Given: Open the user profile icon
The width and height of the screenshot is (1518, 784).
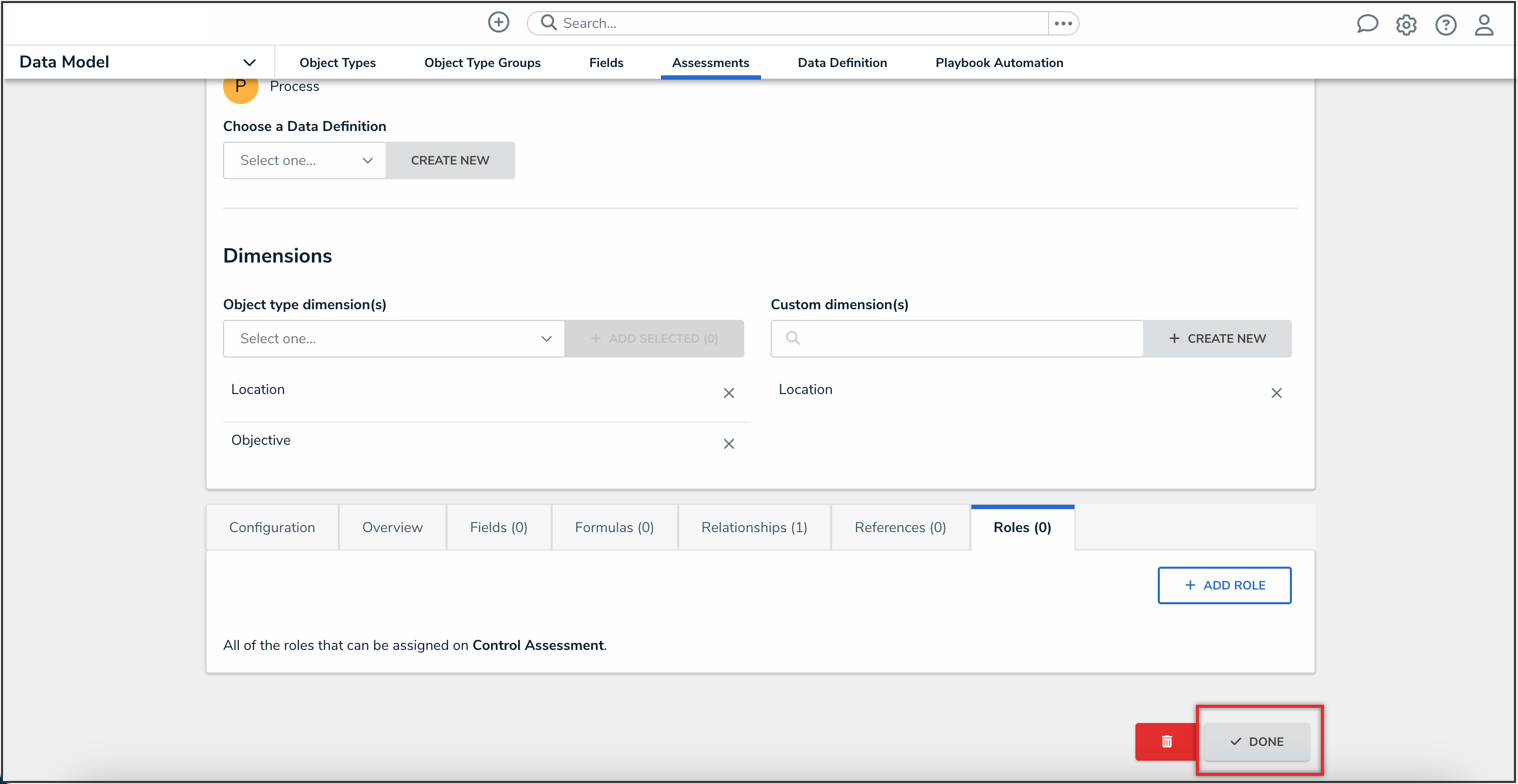Looking at the screenshot, I should tap(1483, 25).
